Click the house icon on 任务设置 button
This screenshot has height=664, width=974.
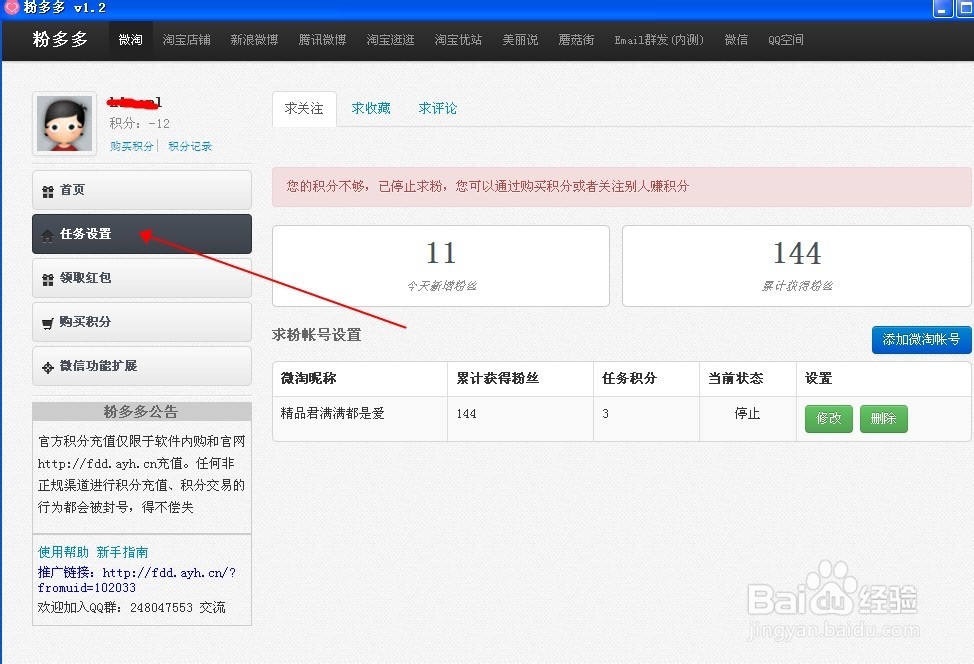[48, 234]
